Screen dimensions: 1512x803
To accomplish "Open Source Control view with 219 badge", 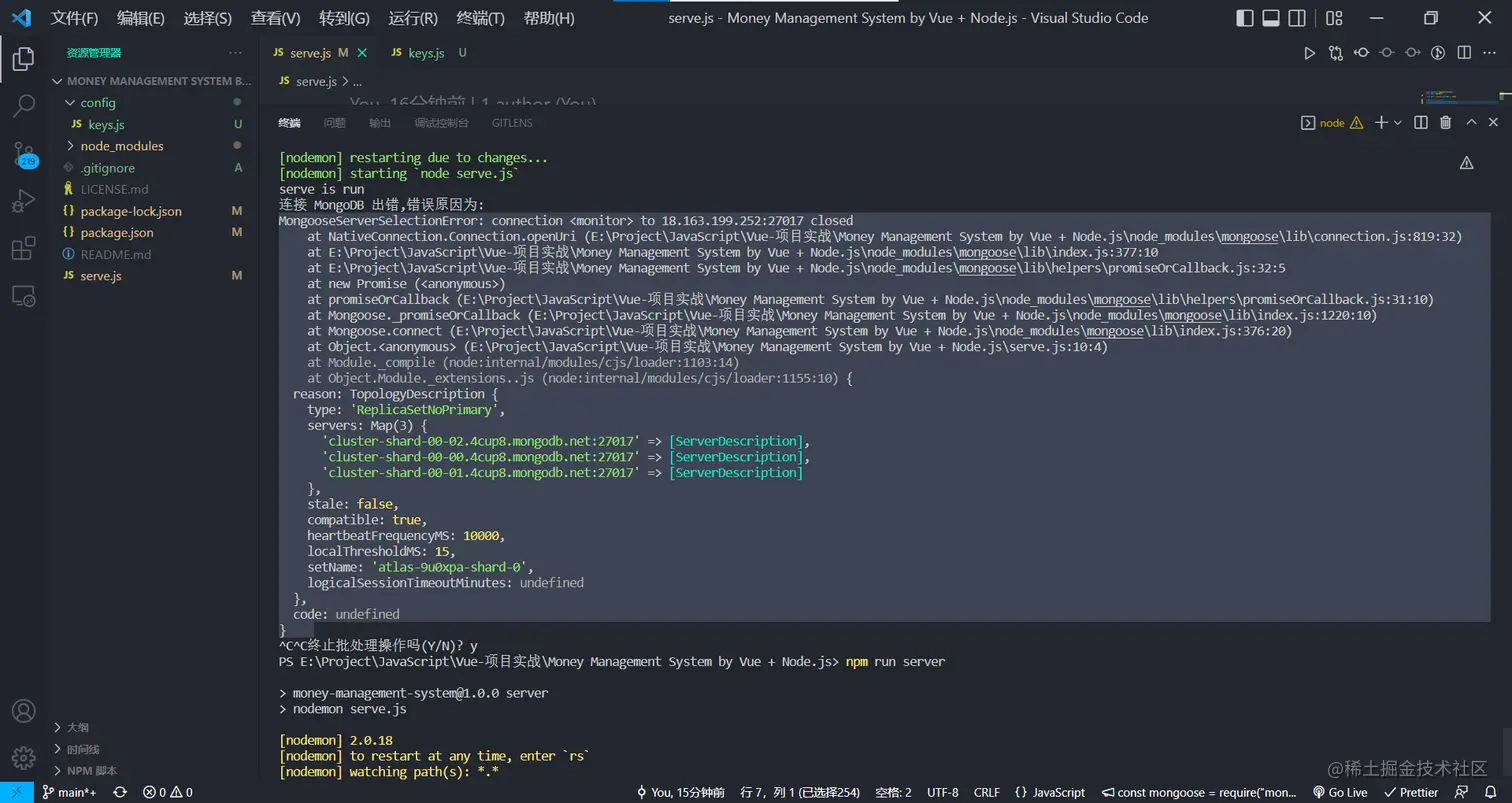I will 23,154.
